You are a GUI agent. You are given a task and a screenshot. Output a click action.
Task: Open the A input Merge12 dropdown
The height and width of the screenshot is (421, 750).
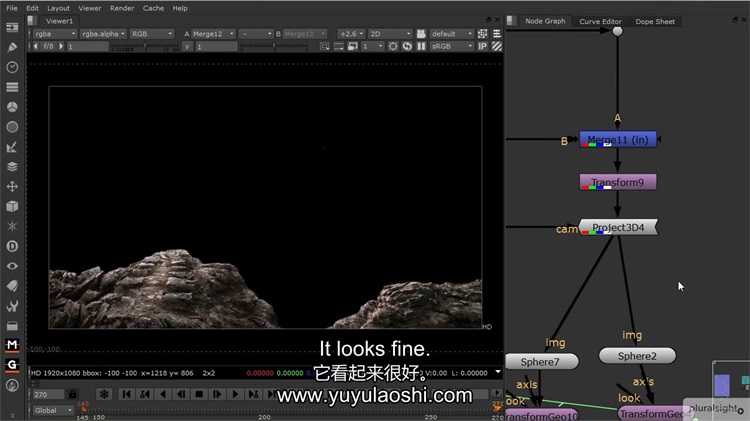tap(213, 34)
